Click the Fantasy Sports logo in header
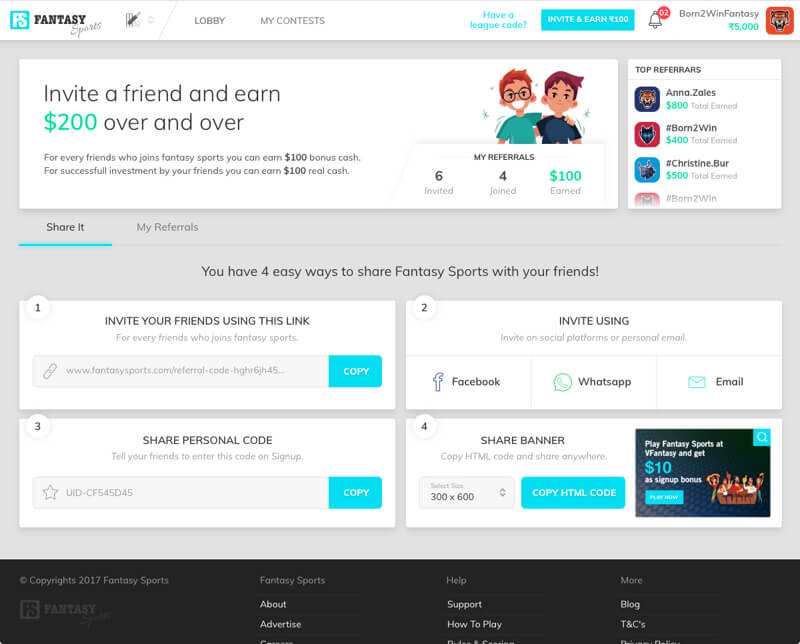The image size is (800, 644). click(56, 22)
